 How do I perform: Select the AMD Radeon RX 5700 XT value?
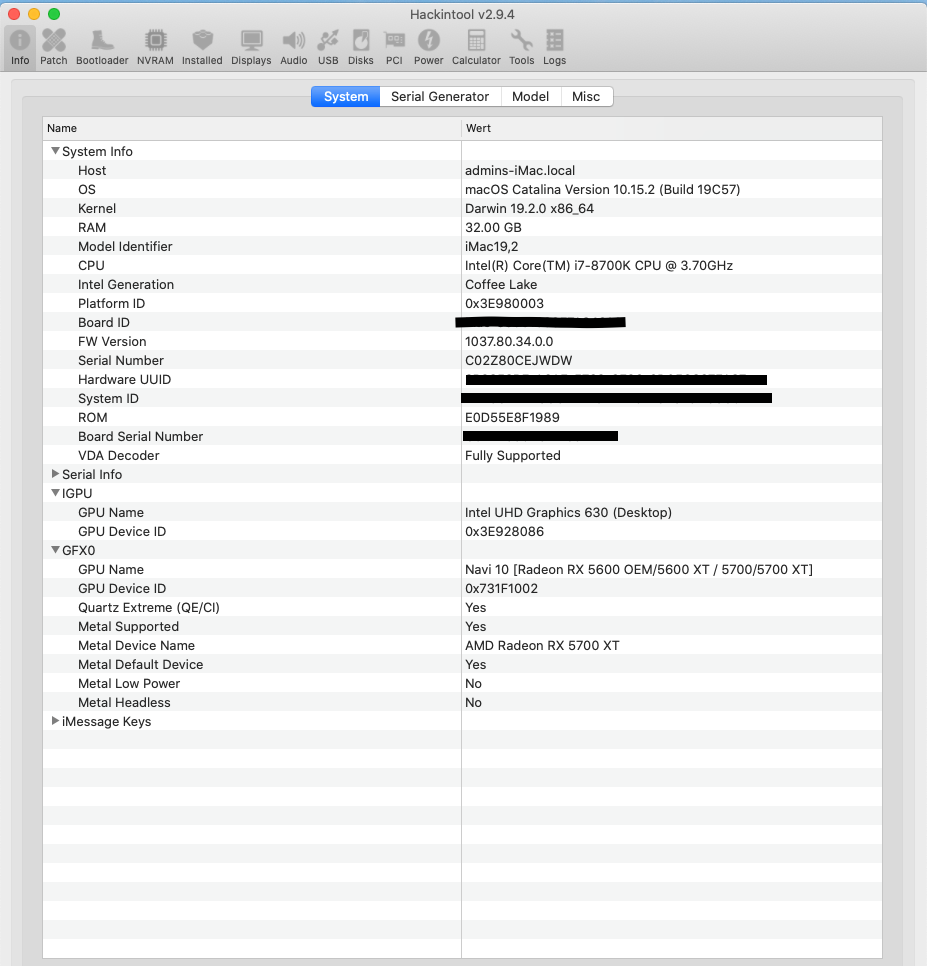542,645
